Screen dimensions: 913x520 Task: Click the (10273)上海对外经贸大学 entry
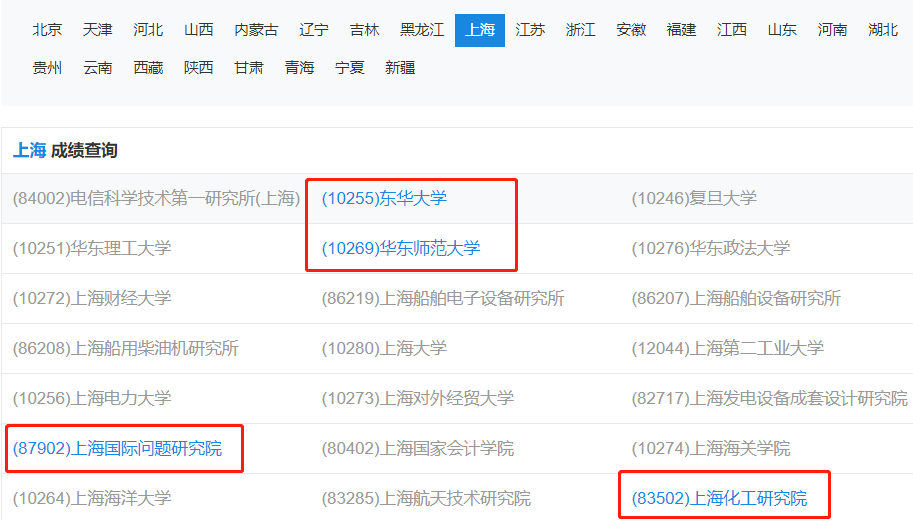click(418, 398)
